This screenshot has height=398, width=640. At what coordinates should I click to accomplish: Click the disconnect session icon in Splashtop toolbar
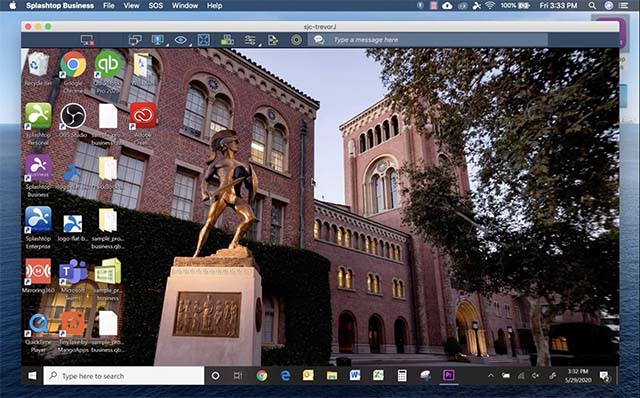tap(87, 40)
